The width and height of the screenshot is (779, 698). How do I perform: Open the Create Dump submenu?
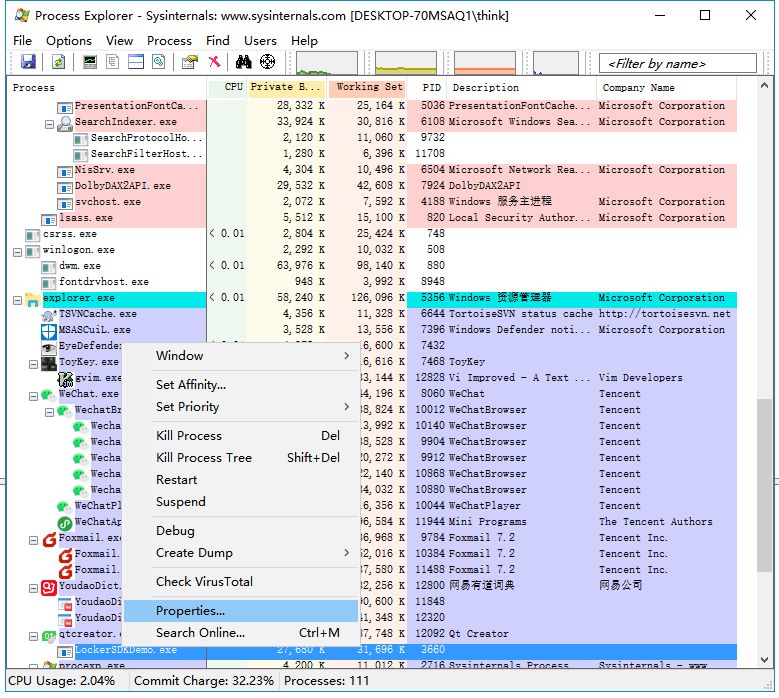(241, 553)
